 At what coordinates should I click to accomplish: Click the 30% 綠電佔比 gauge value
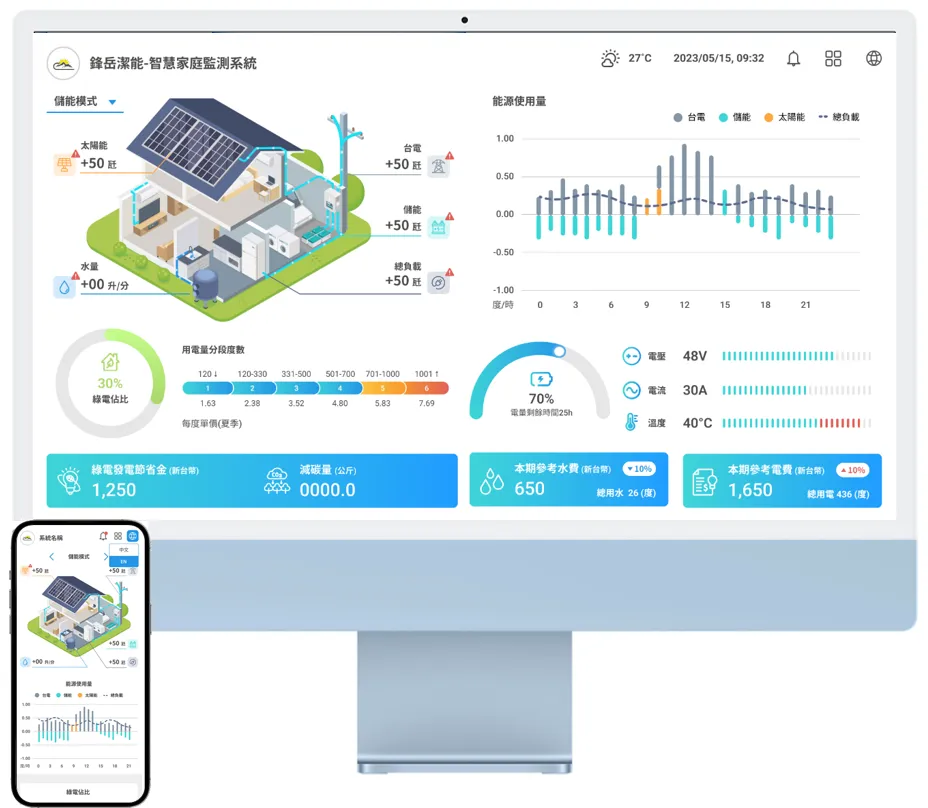(110, 384)
